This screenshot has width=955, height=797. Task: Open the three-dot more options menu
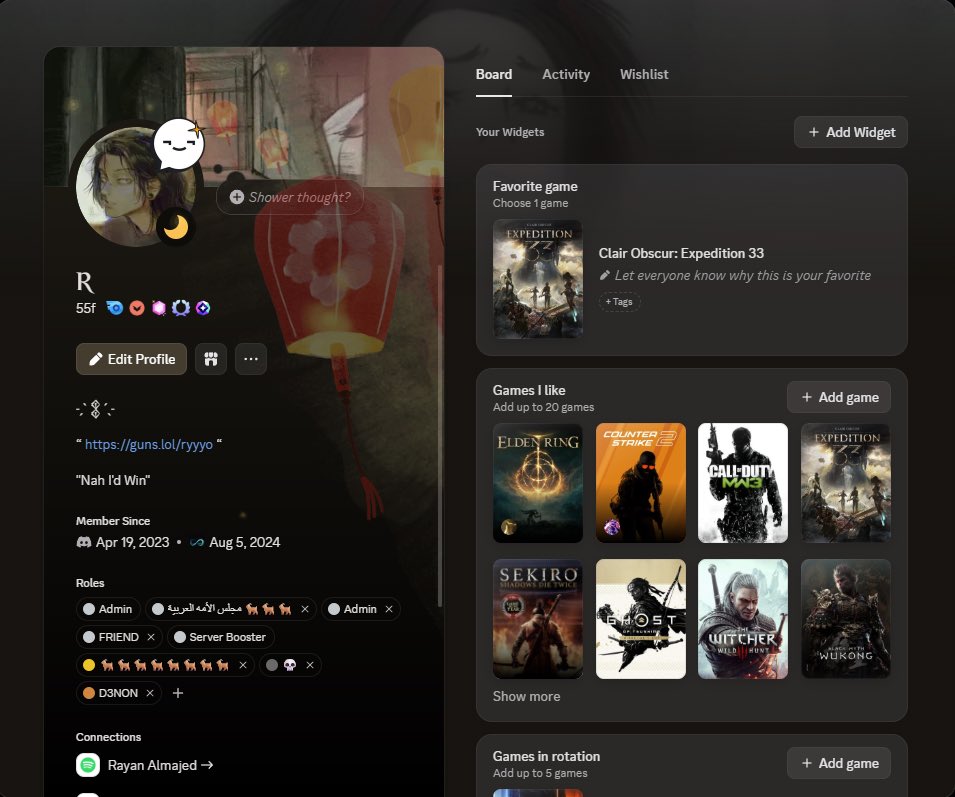click(251, 359)
